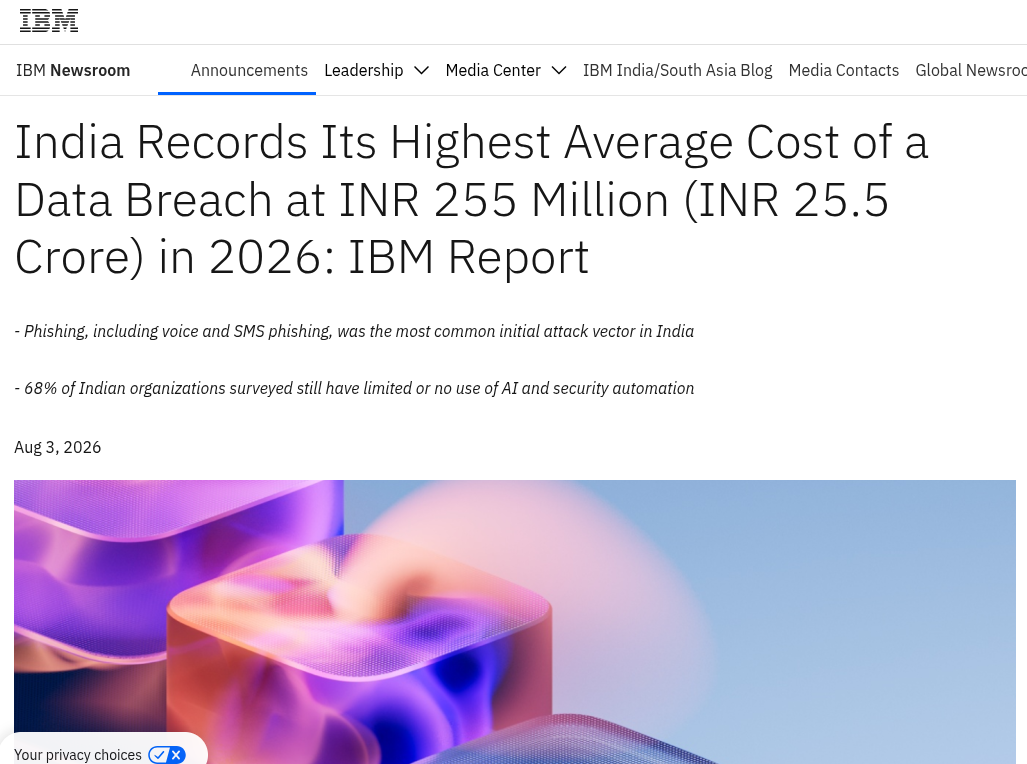Image resolution: width=1027 pixels, height=764 pixels.
Task: Click the Aug 3, 2026 date
Action: pos(58,447)
